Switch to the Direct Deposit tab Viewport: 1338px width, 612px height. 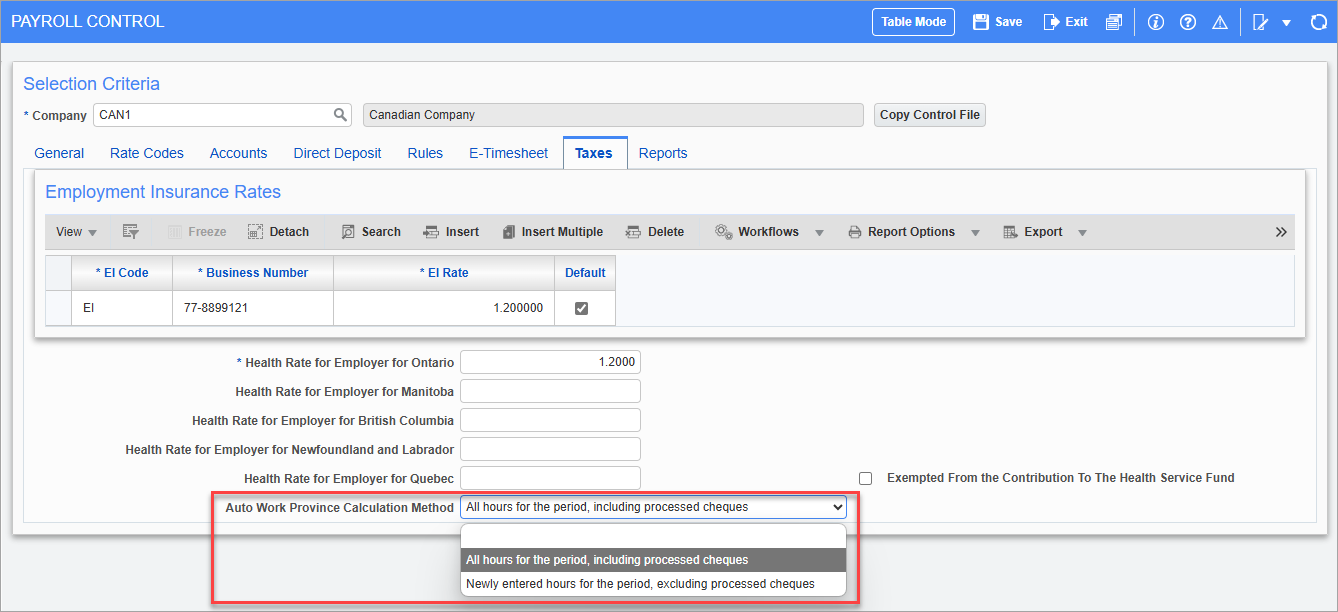pos(337,152)
